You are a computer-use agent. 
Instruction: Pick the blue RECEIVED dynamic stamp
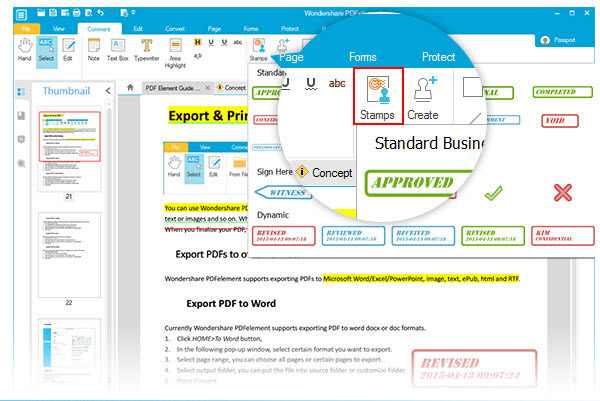423,236
